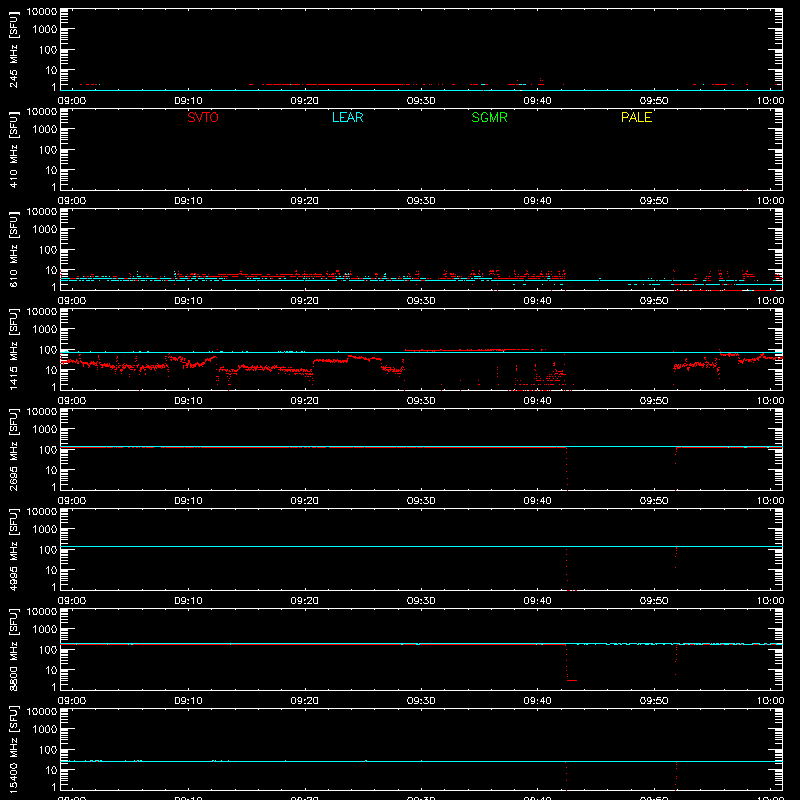Click 09:40 time label under 245 MHz panel

[537, 101]
